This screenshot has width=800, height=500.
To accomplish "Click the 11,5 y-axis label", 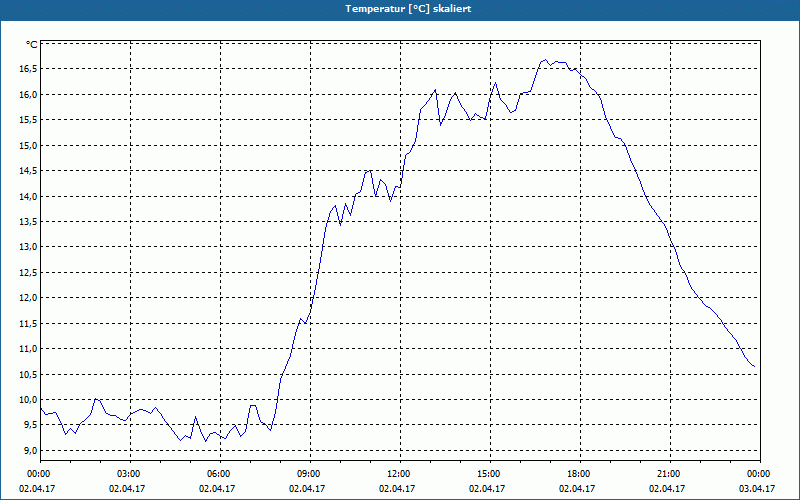I will (x=28, y=323).
